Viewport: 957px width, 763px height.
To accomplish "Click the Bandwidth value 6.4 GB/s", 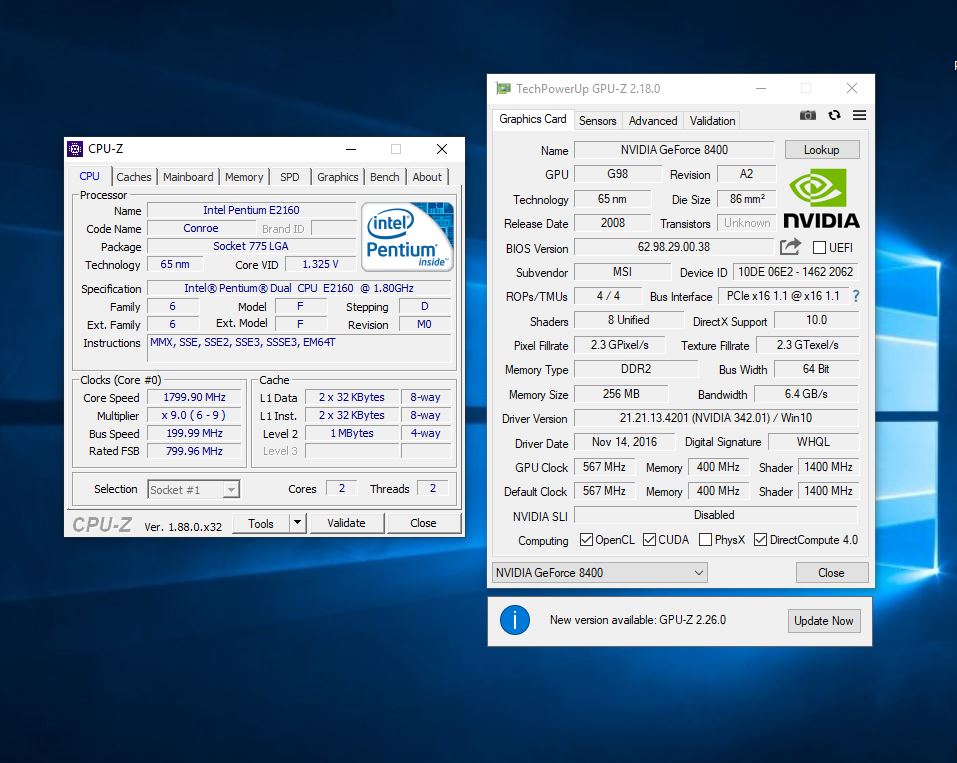I will tap(806, 394).
